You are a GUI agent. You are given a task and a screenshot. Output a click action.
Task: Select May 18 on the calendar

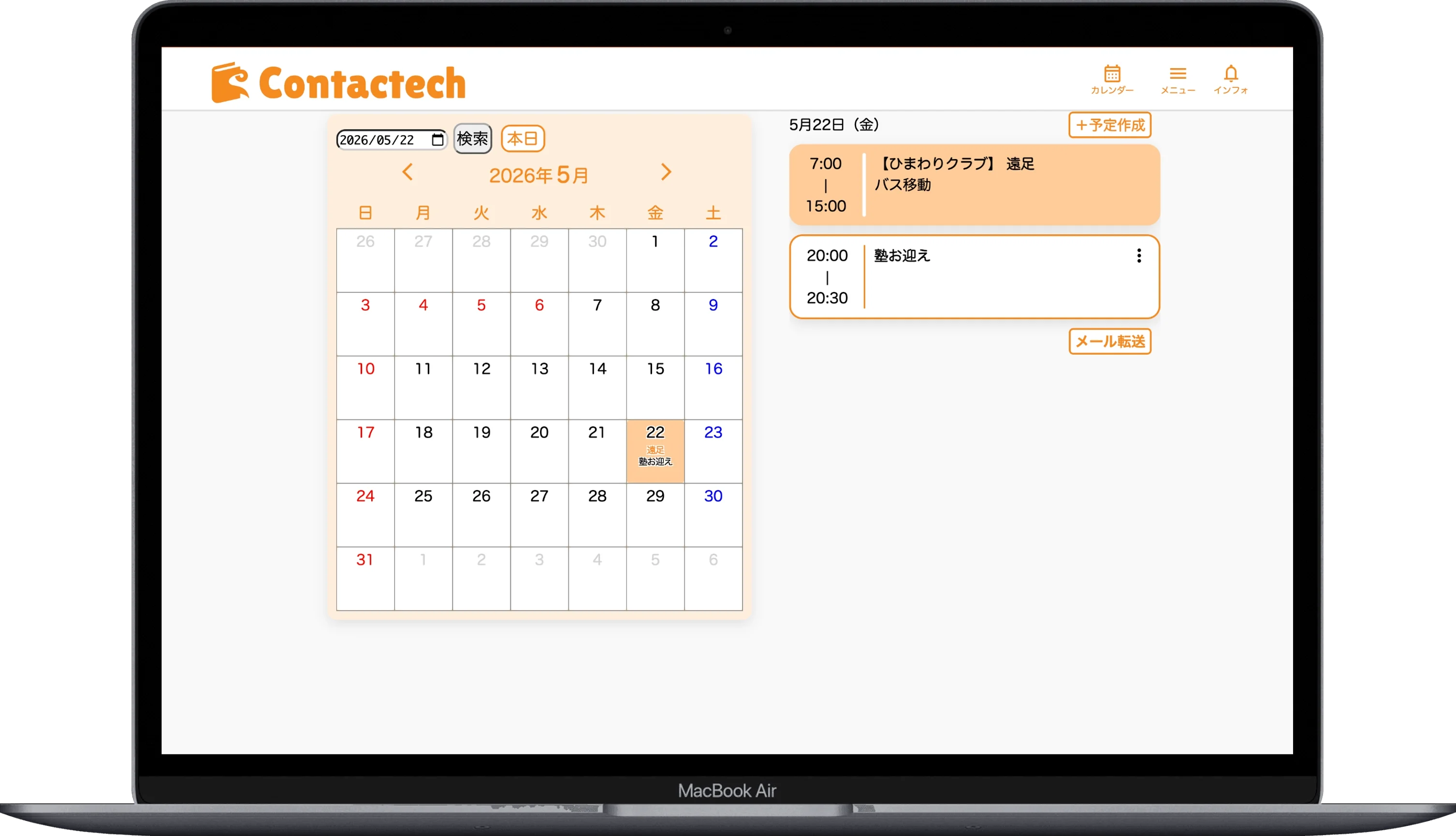click(x=423, y=451)
